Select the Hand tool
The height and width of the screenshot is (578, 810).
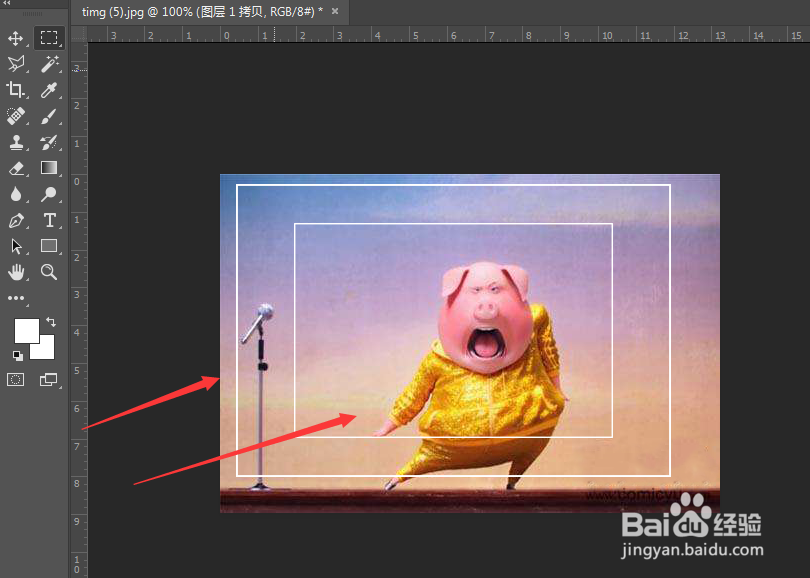click(x=16, y=272)
